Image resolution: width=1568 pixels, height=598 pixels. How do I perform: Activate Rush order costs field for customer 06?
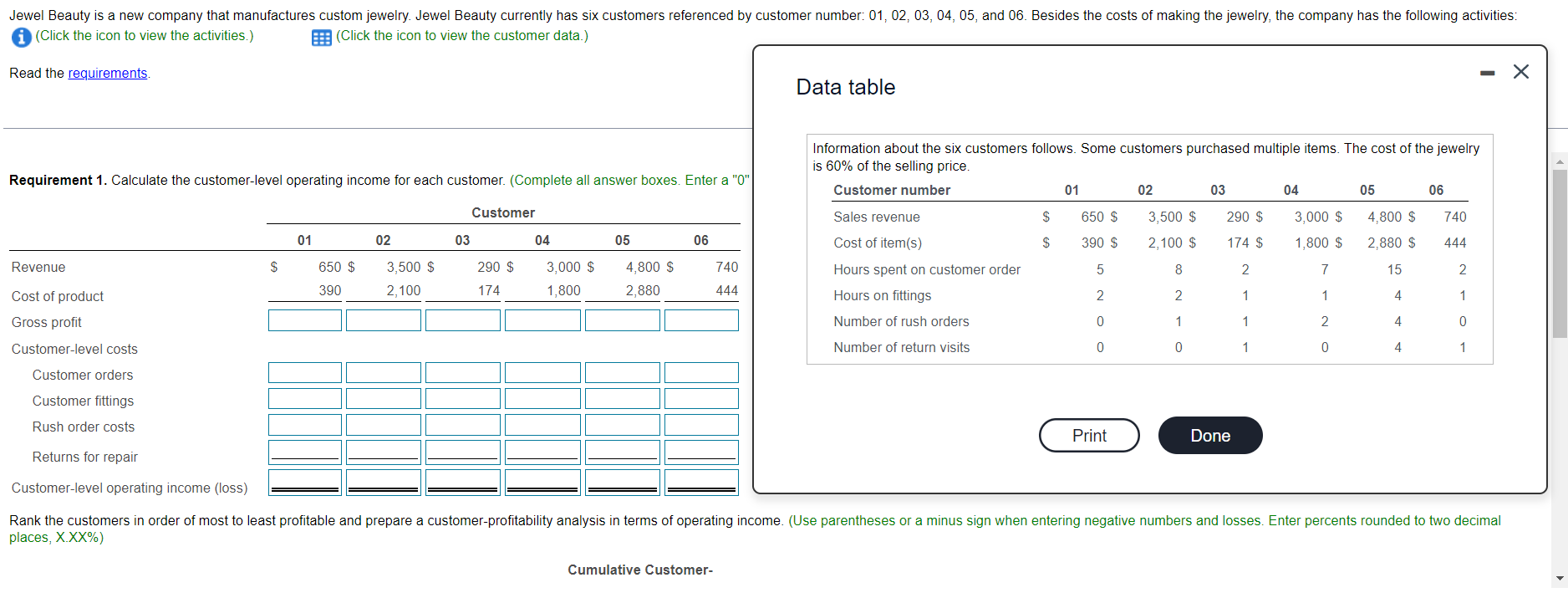701,425
